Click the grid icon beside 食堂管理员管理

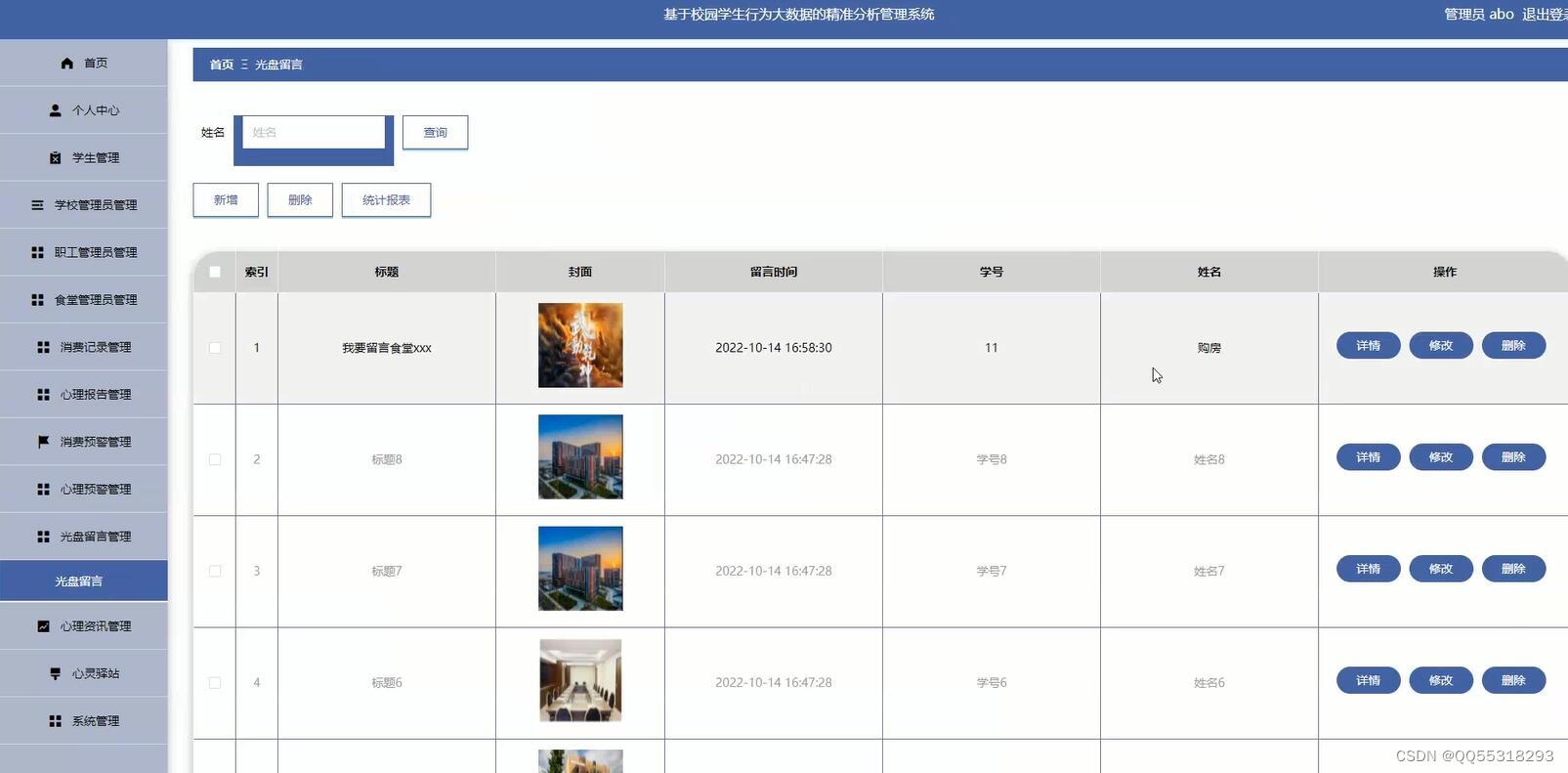[37, 300]
